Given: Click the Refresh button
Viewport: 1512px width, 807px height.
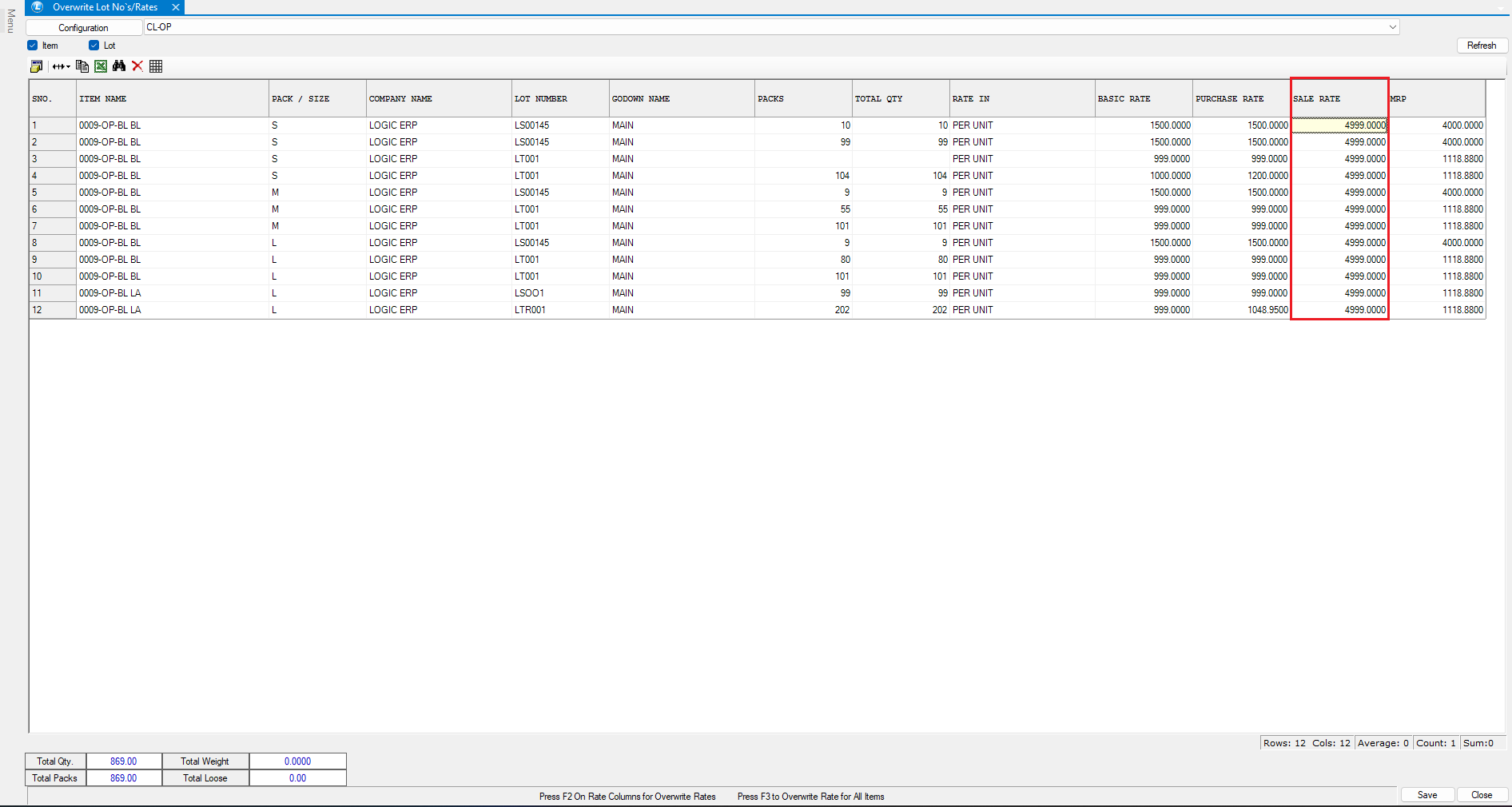Looking at the screenshot, I should 1481,46.
